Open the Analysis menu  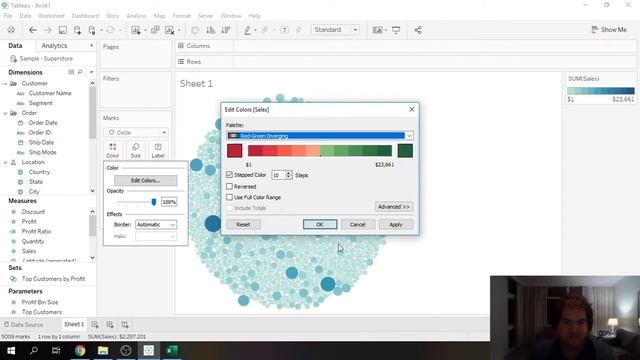[136, 16]
